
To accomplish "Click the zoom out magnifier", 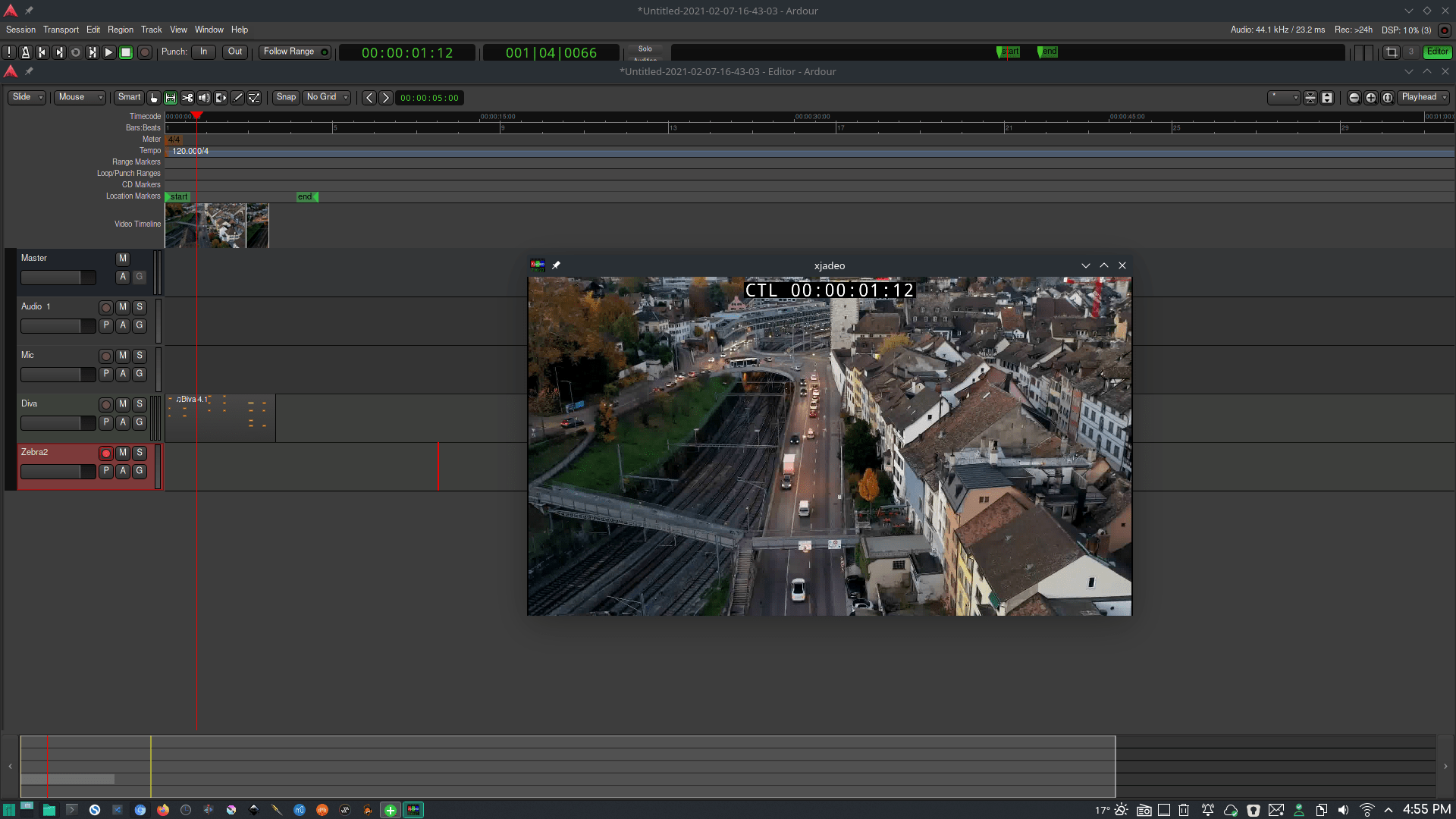I will [1354, 98].
